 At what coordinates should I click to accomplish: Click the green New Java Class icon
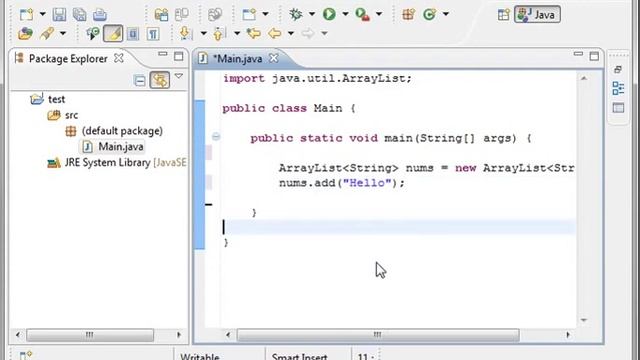[x=429, y=14]
